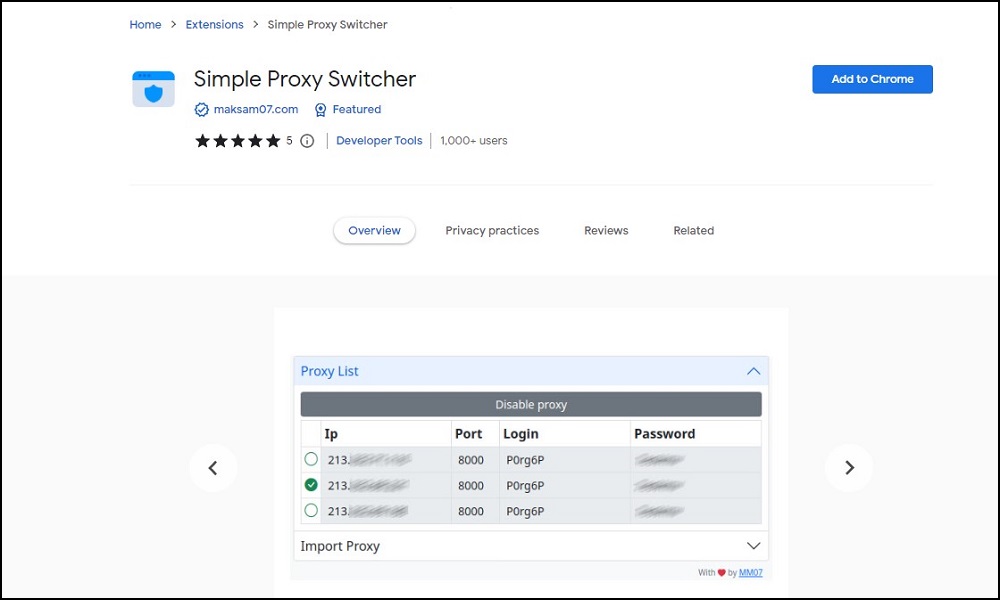Select the third proxy radio button
Viewport: 1000px width, 600px height.
coord(311,510)
